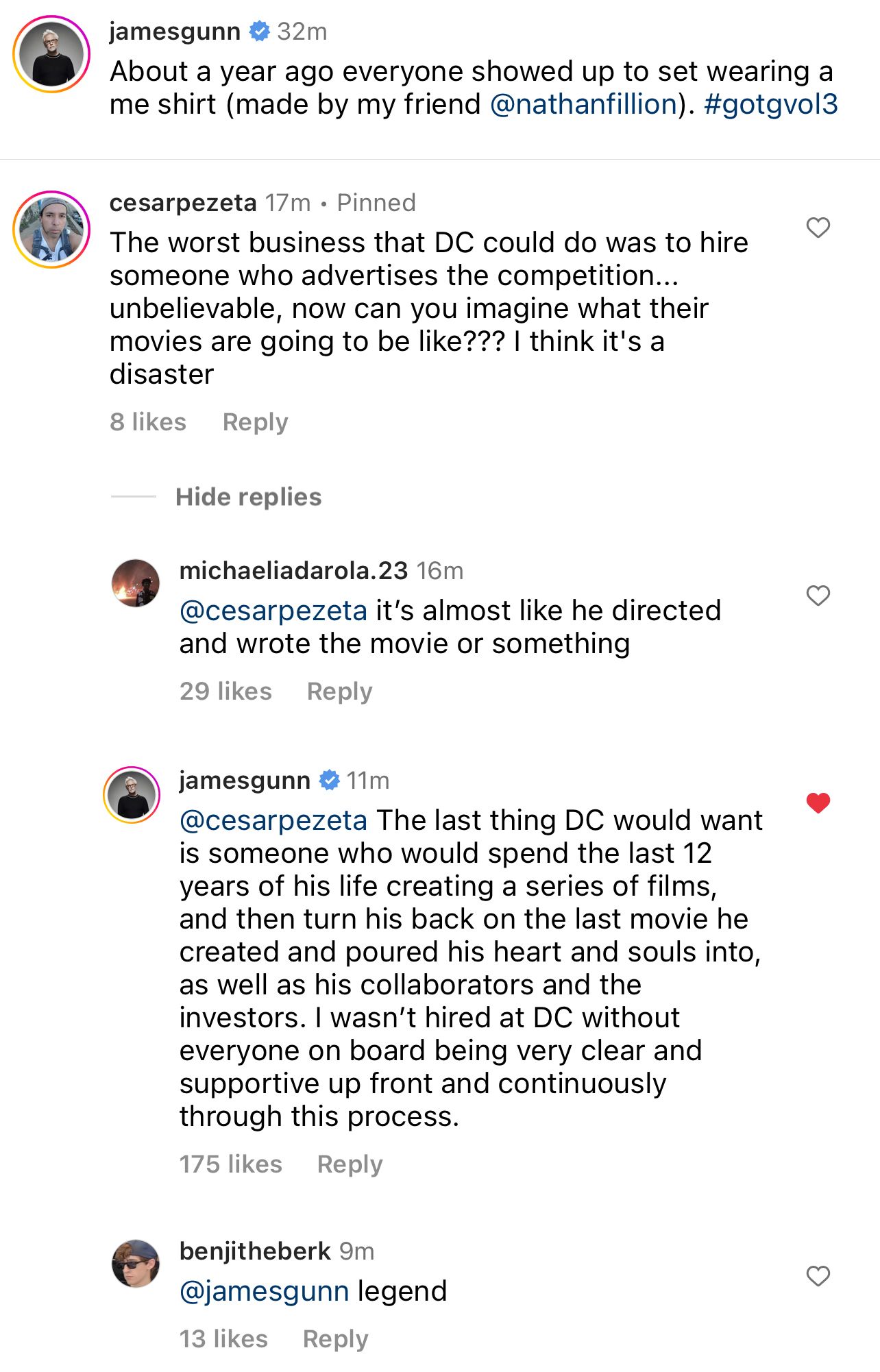The height and width of the screenshot is (1372, 880).
Task: Collapse replies with Hide replies
Action: pyautogui.click(x=248, y=496)
